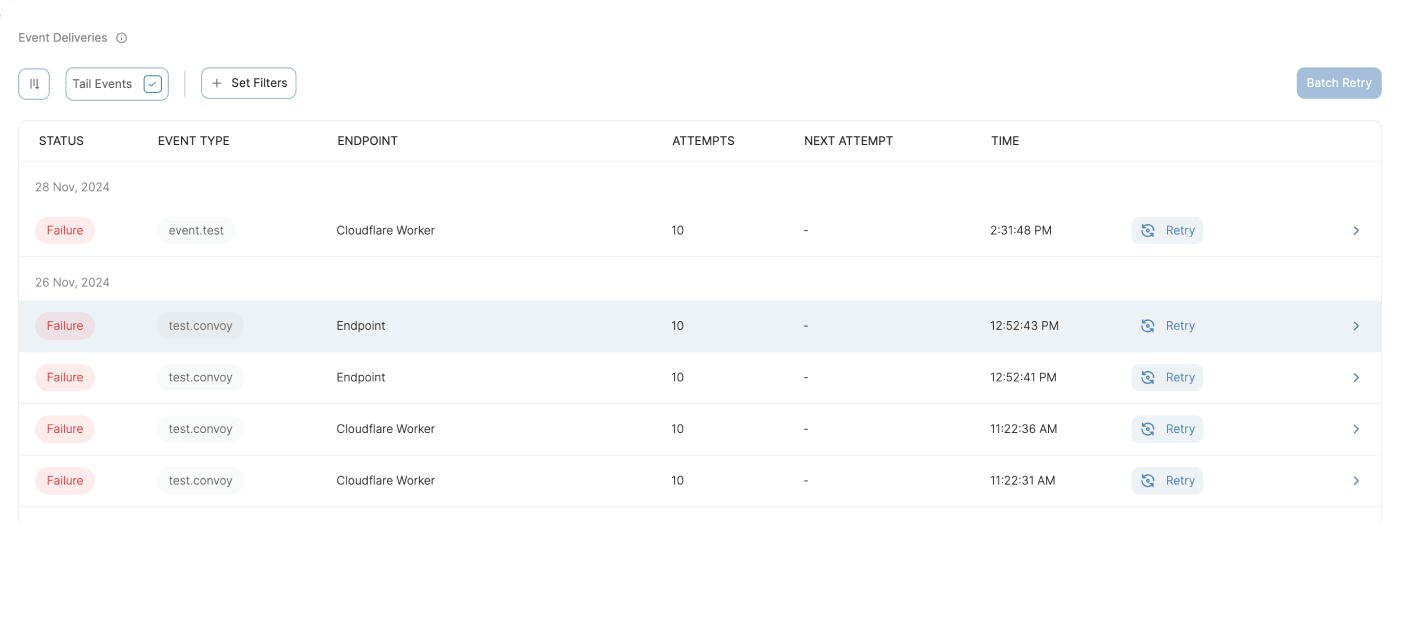Viewport: 1404px width, 641px height.
Task: Click retry icon for the 11:22:31 AM delivery
Action: 1148,481
